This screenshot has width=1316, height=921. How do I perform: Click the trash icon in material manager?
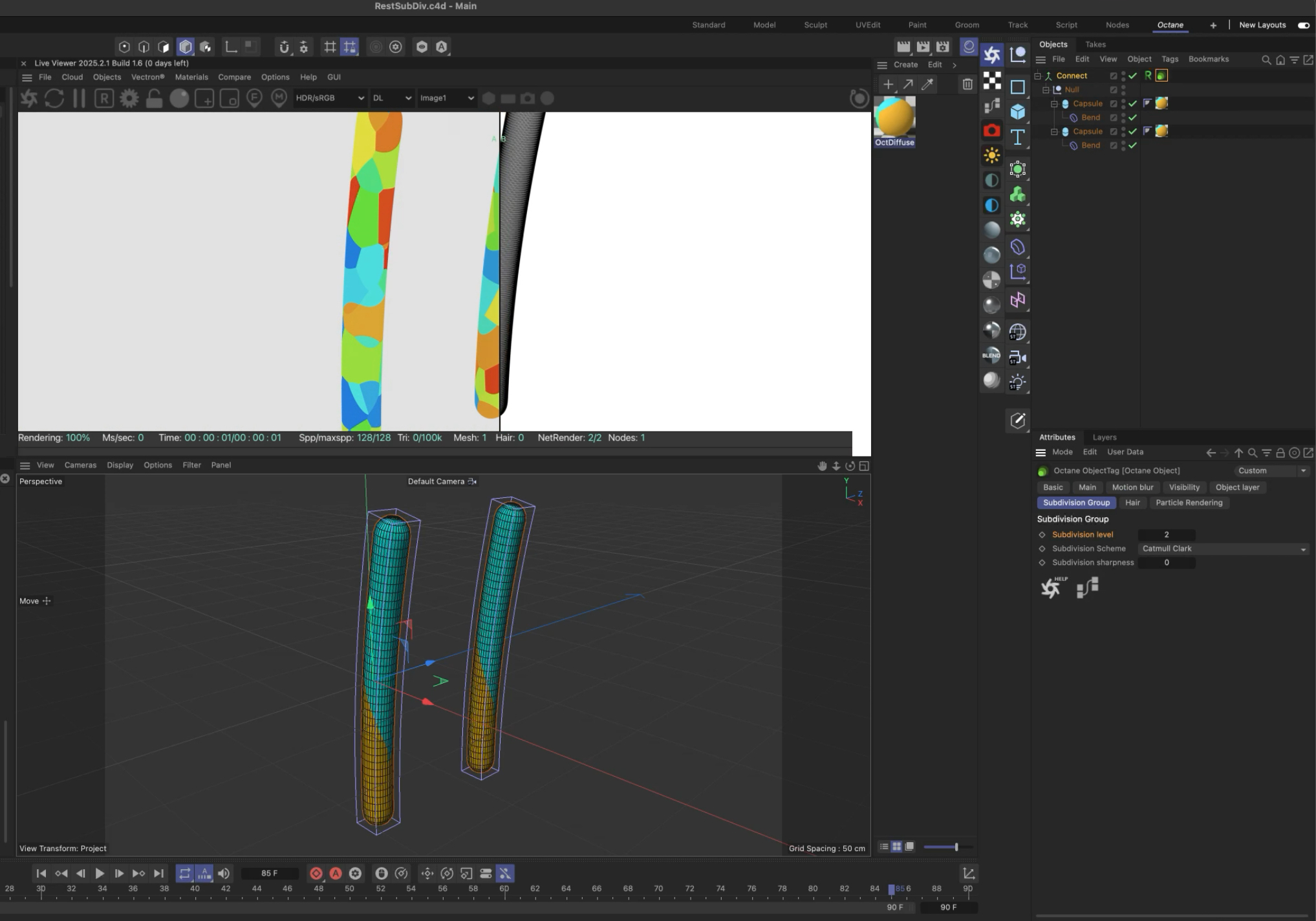967,84
